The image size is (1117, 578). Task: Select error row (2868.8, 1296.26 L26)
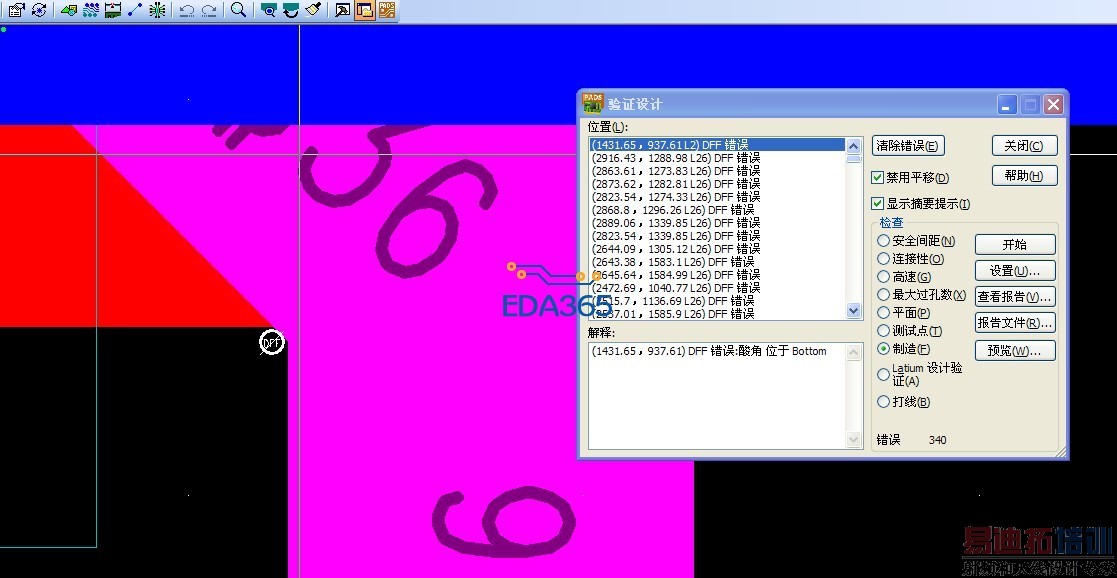pos(717,210)
